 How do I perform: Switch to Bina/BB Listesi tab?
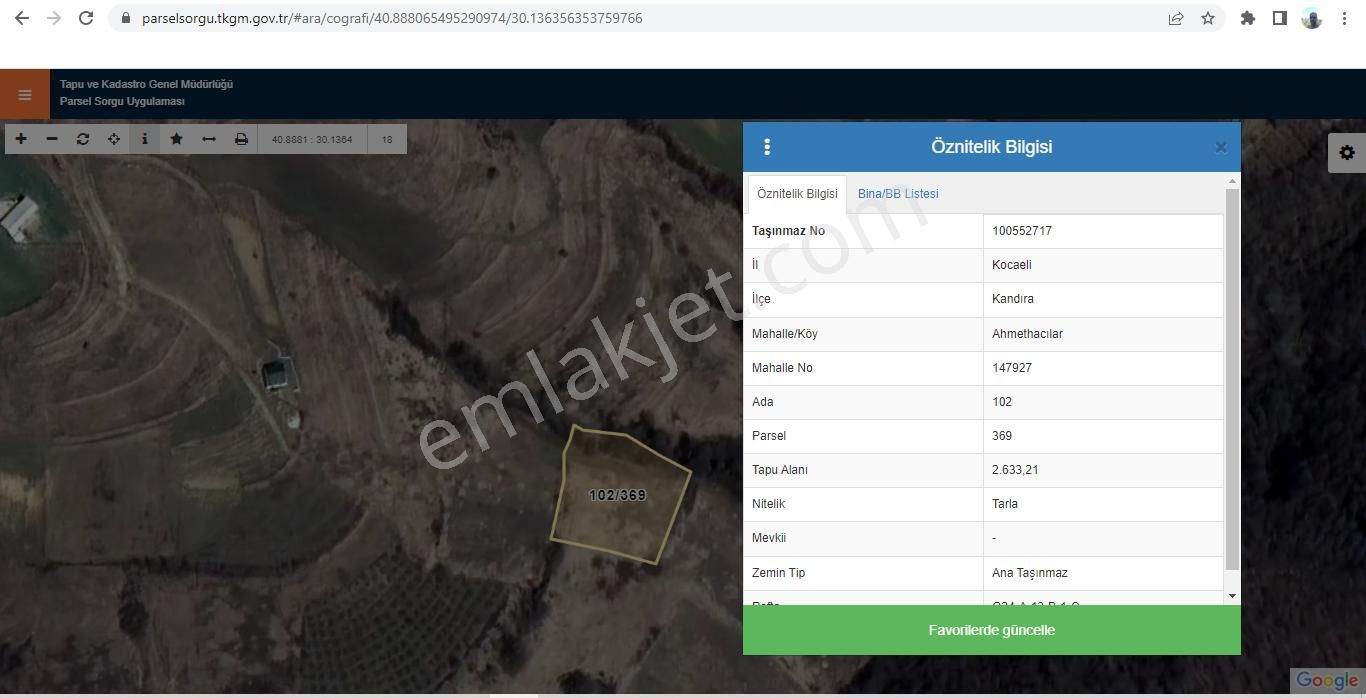coord(897,194)
